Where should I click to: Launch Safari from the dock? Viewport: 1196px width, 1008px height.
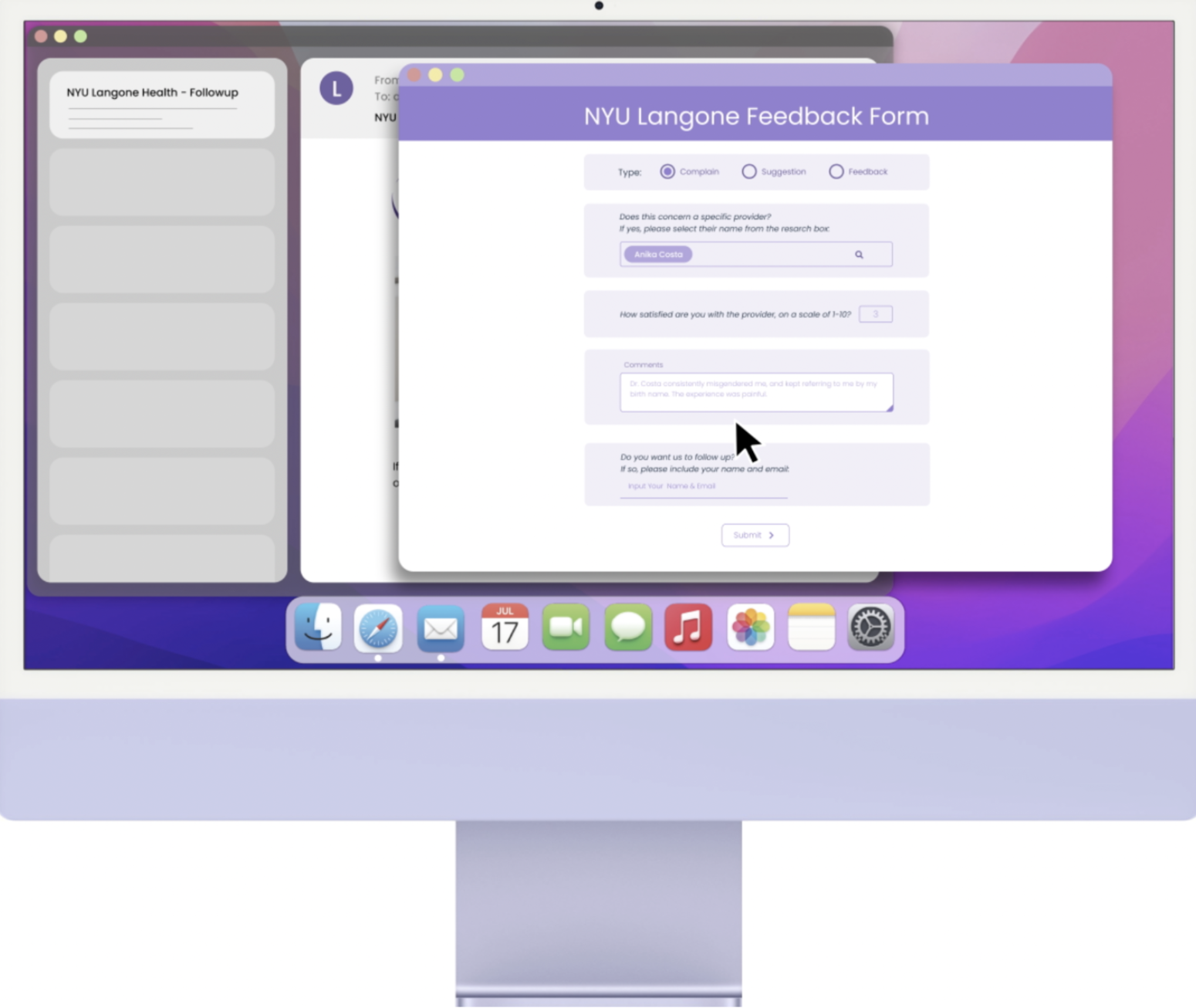(x=378, y=627)
